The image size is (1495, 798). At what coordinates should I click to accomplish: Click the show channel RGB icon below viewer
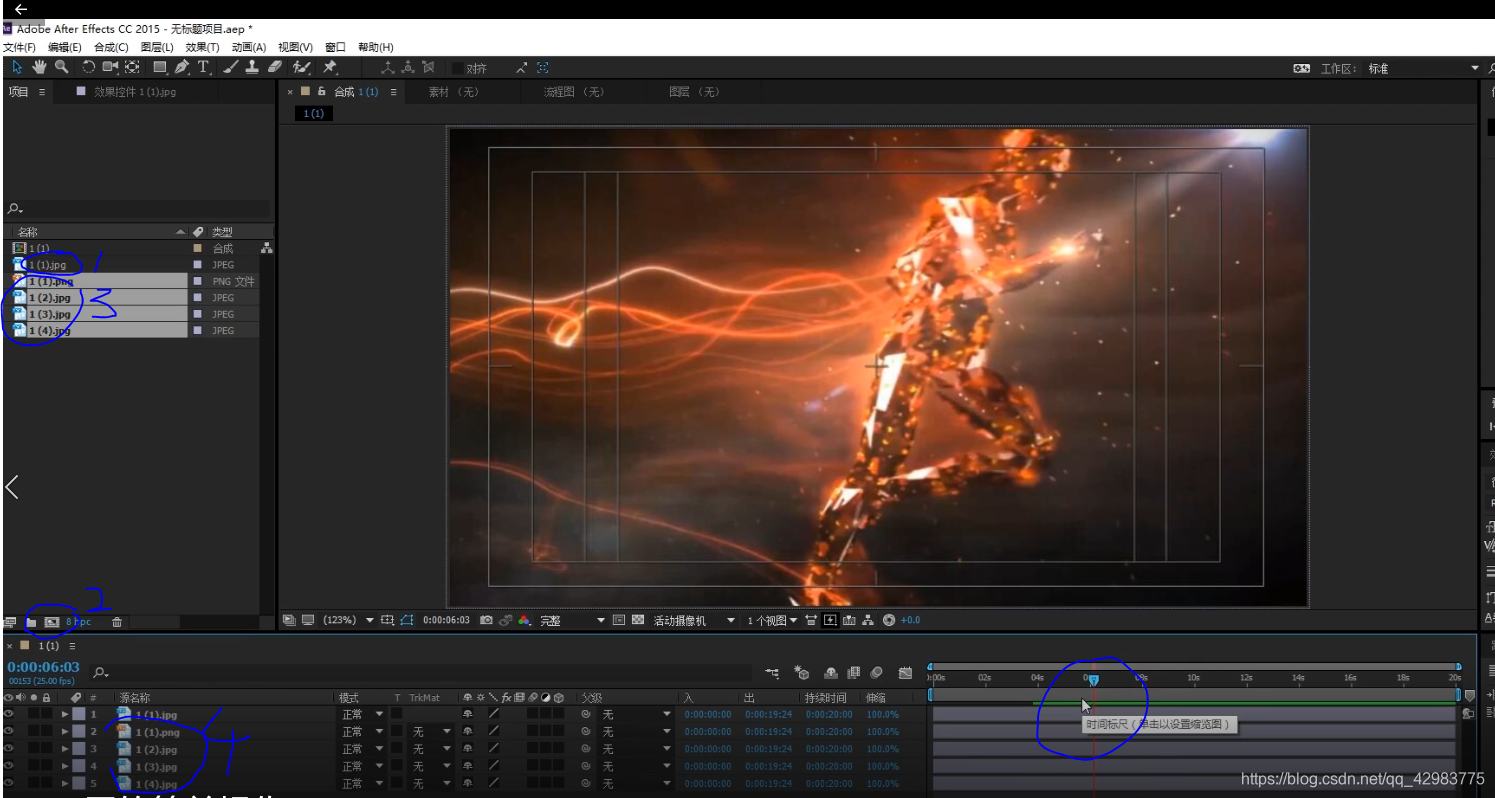[524, 620]
